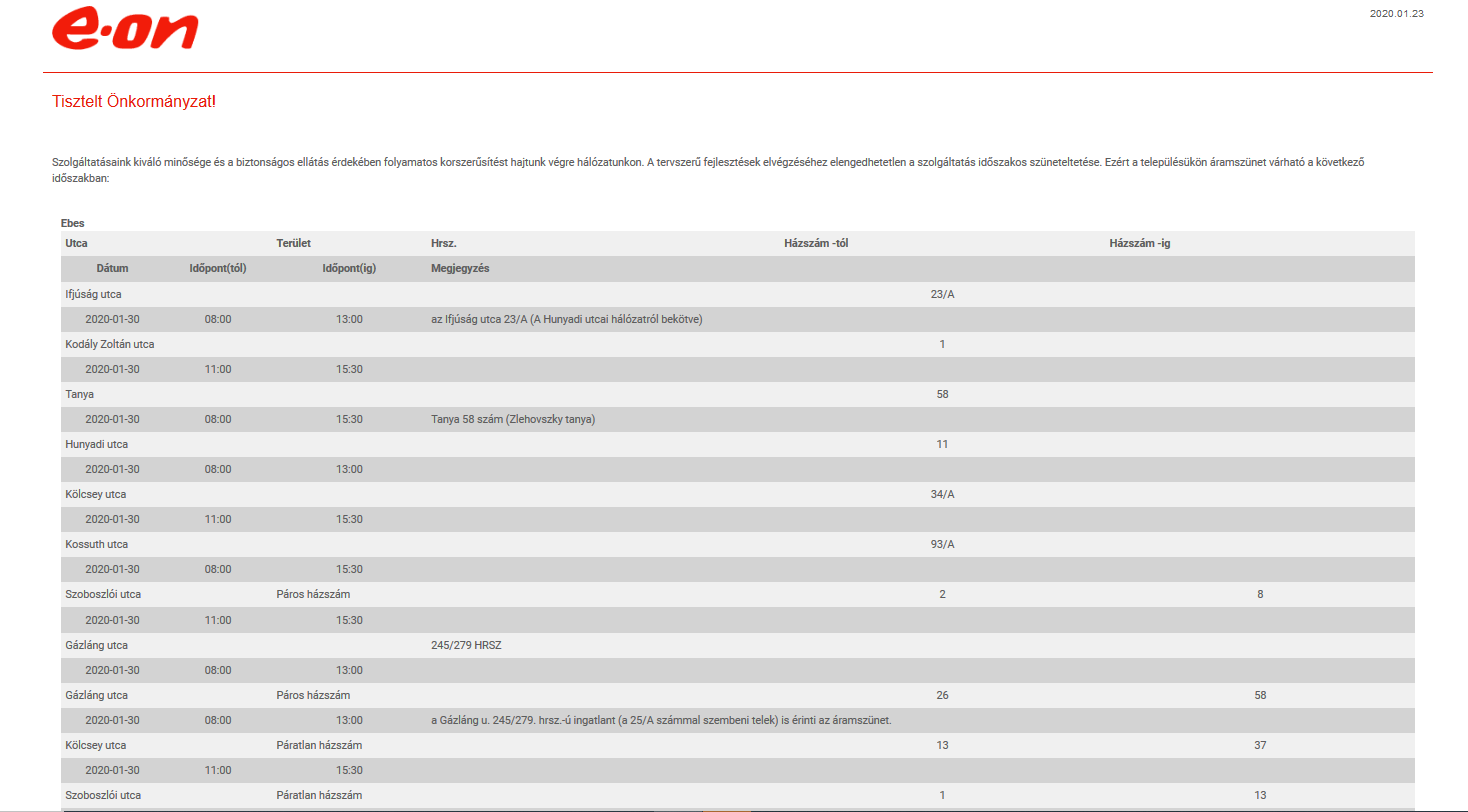Select Kölcsey utca in the 34/A row

(96, 494)
